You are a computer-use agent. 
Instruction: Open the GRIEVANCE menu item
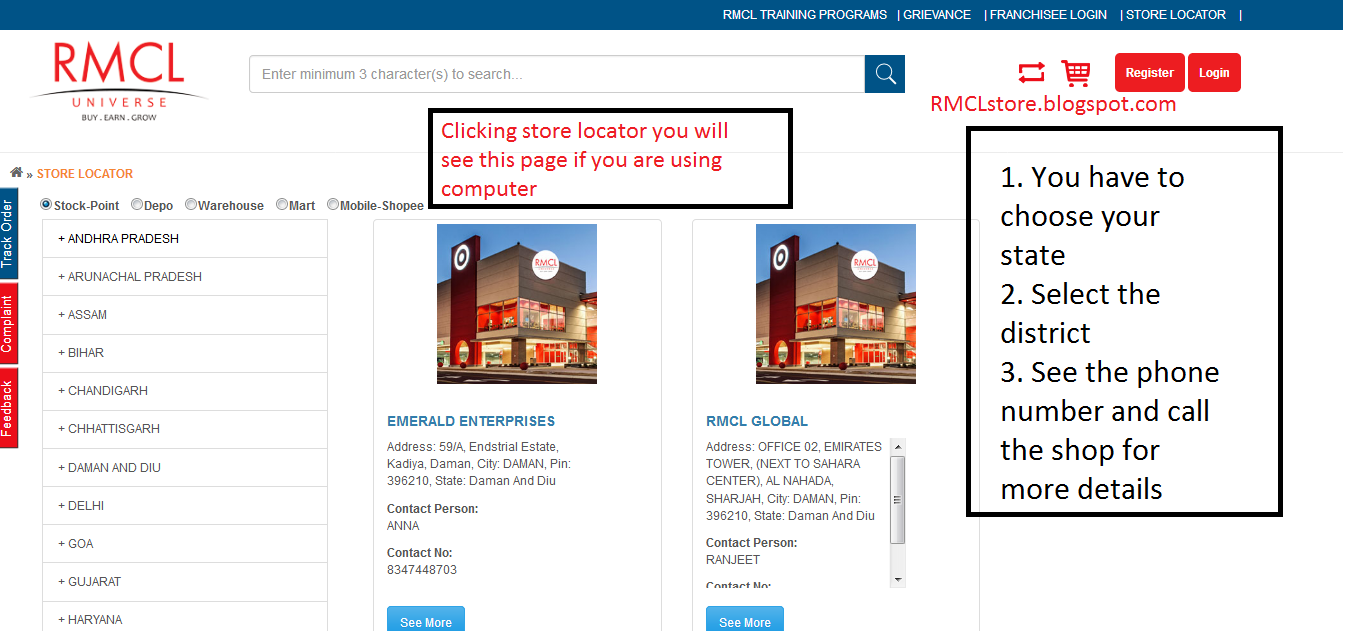[935, 14]
